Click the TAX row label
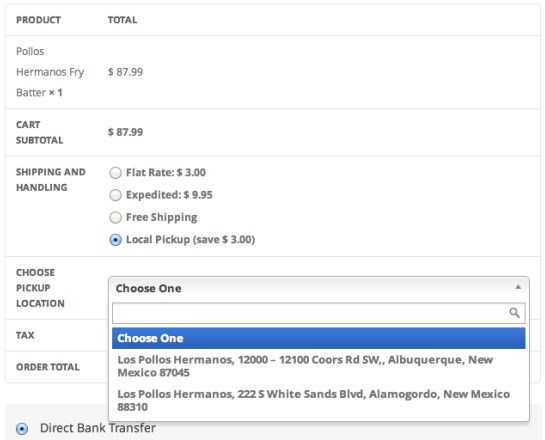The height and width of the screenshot is (440, 545). click(25, 335)
